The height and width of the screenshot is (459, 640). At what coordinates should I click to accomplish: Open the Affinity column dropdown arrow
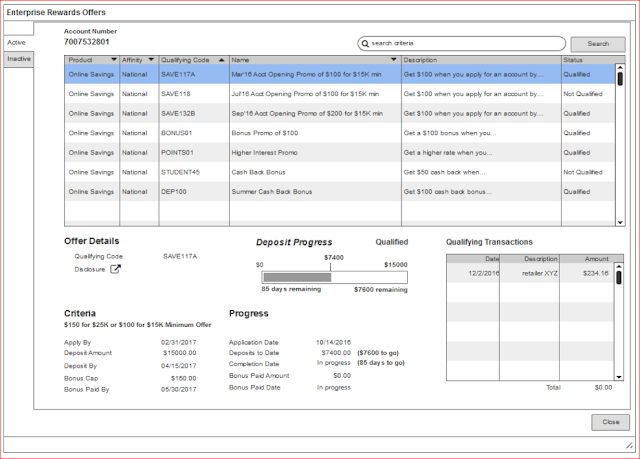pyautogui.click(x=151, y=60)
